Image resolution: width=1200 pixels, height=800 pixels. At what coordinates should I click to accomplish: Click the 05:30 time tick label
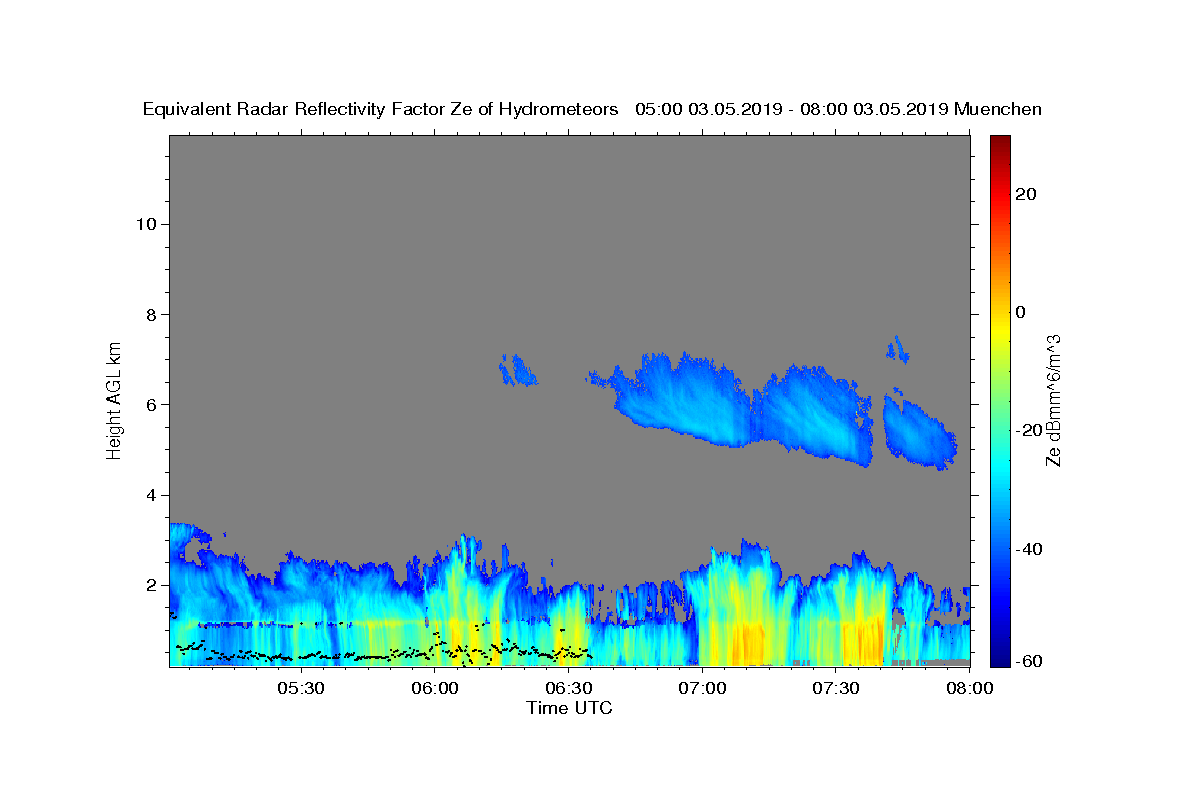click(301, 688)
